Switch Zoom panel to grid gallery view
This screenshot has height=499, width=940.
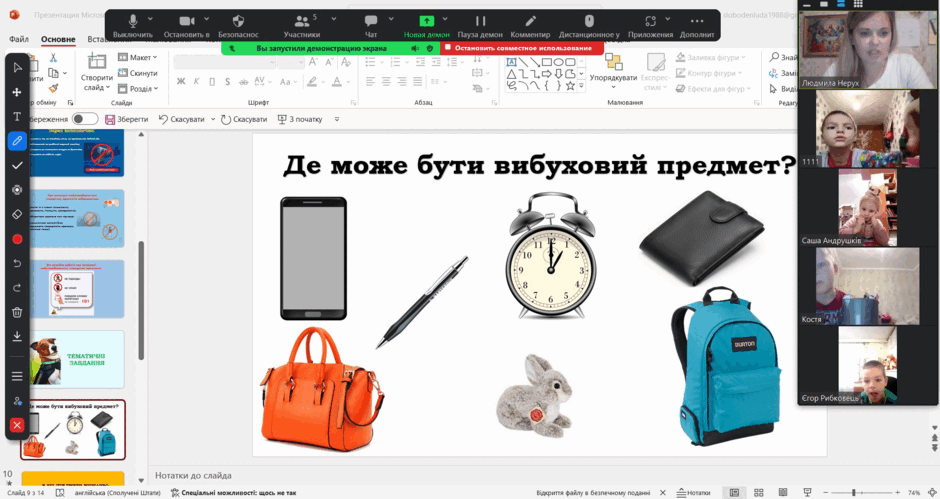click(858, 4)
